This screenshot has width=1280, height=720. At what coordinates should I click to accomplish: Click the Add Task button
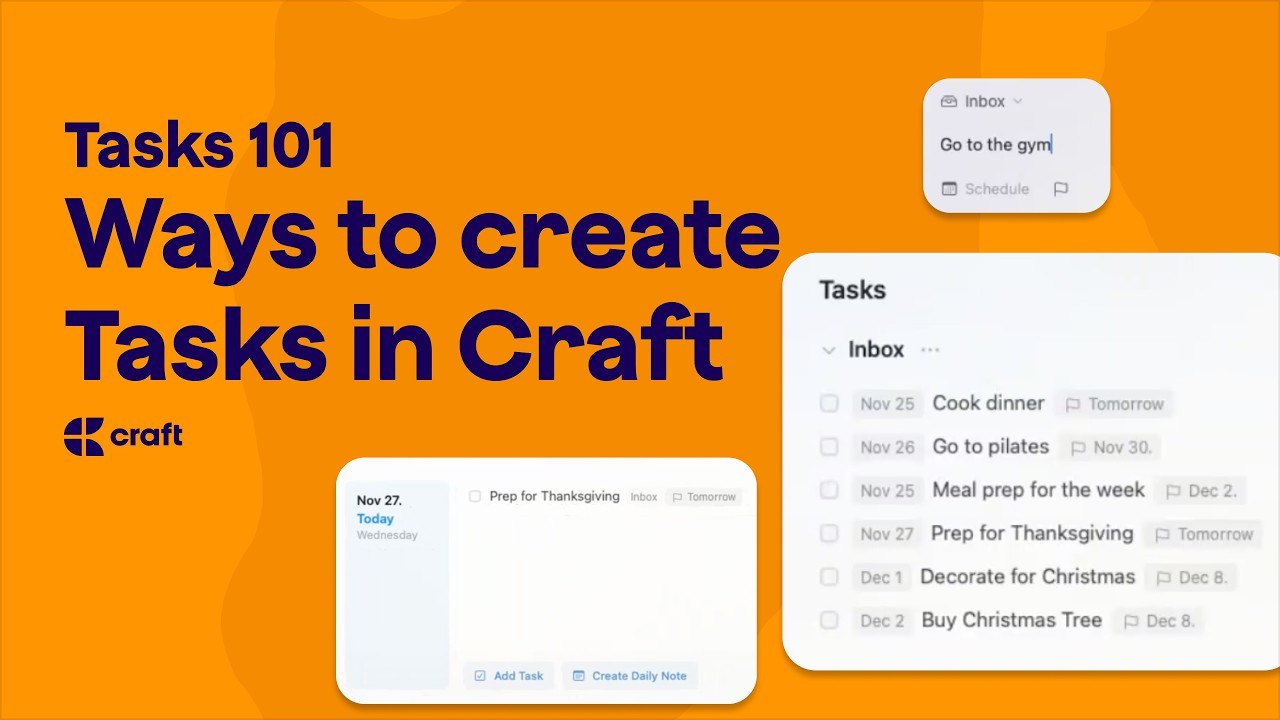tap(509, 676)
